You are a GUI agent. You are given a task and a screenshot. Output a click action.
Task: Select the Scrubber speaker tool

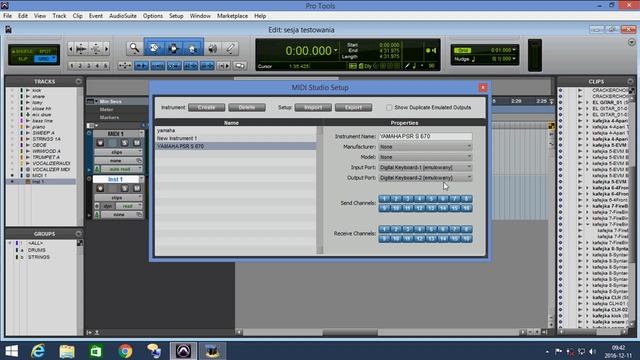tap(212, 48)
